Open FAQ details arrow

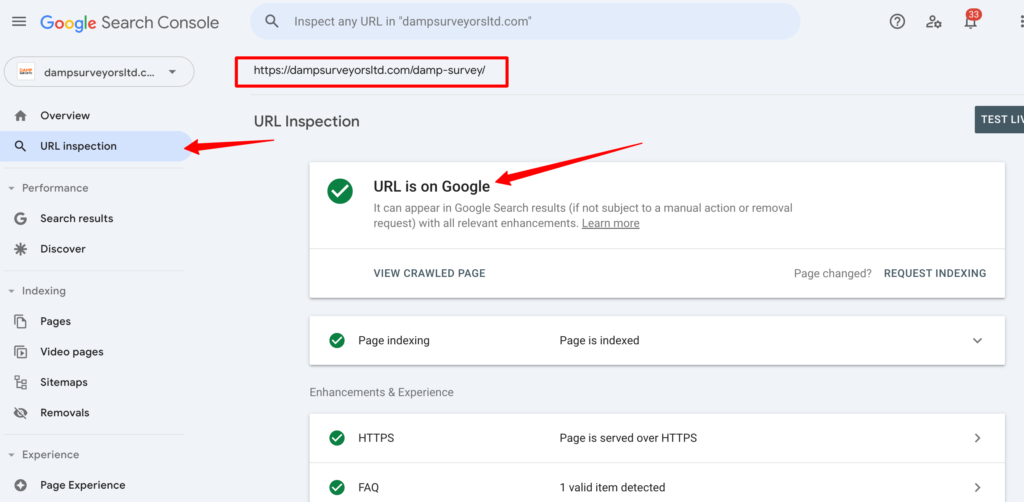click(x=977, y=487)
